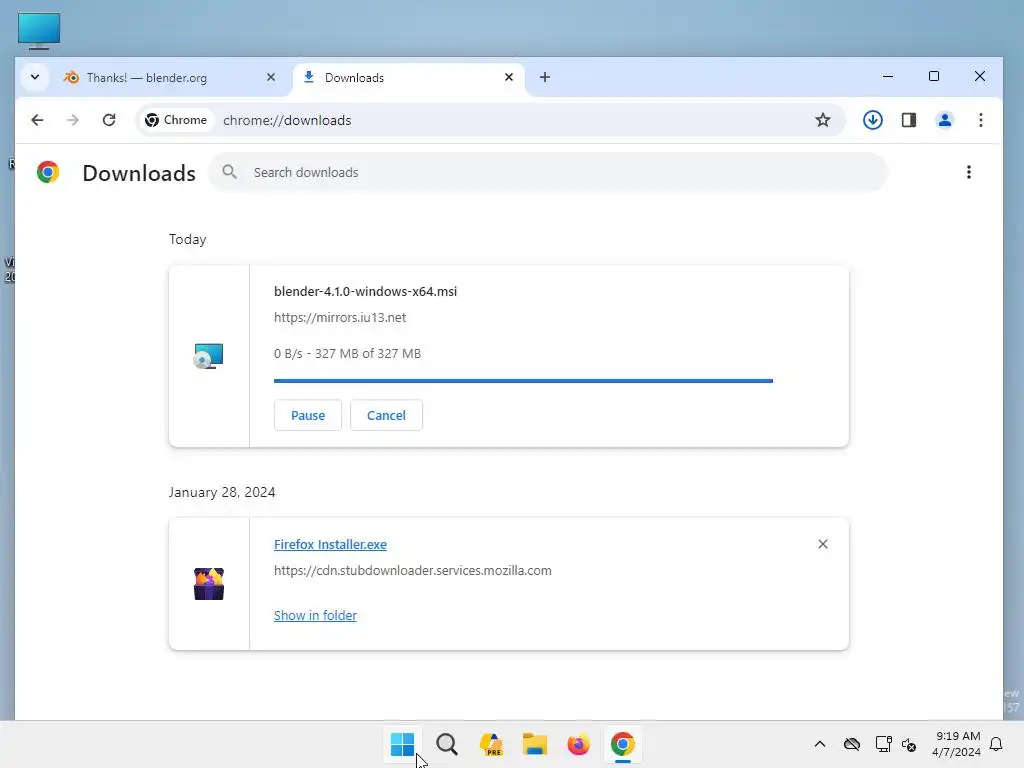
Task: Expand the tab search dropdown arrow
Action: tap(35, 77)
